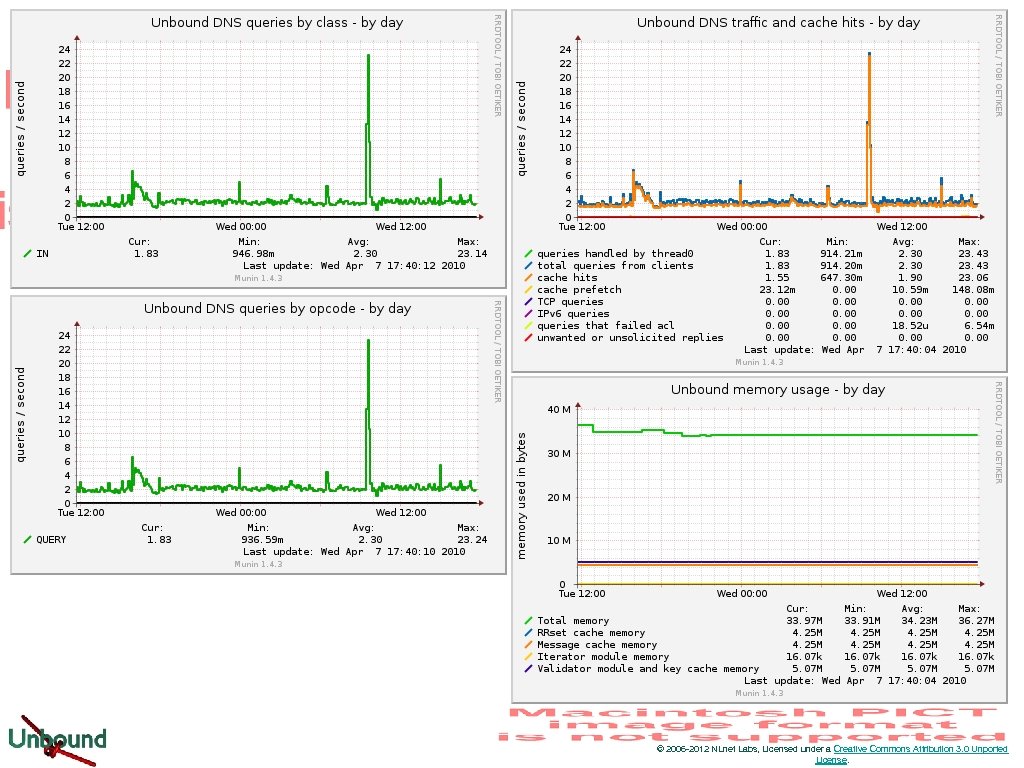This screenshot has height=768, width=1024.
Task: Click the title 'Unbound DNS queries by opcode - by day'
Action: [x=278, y=309]
